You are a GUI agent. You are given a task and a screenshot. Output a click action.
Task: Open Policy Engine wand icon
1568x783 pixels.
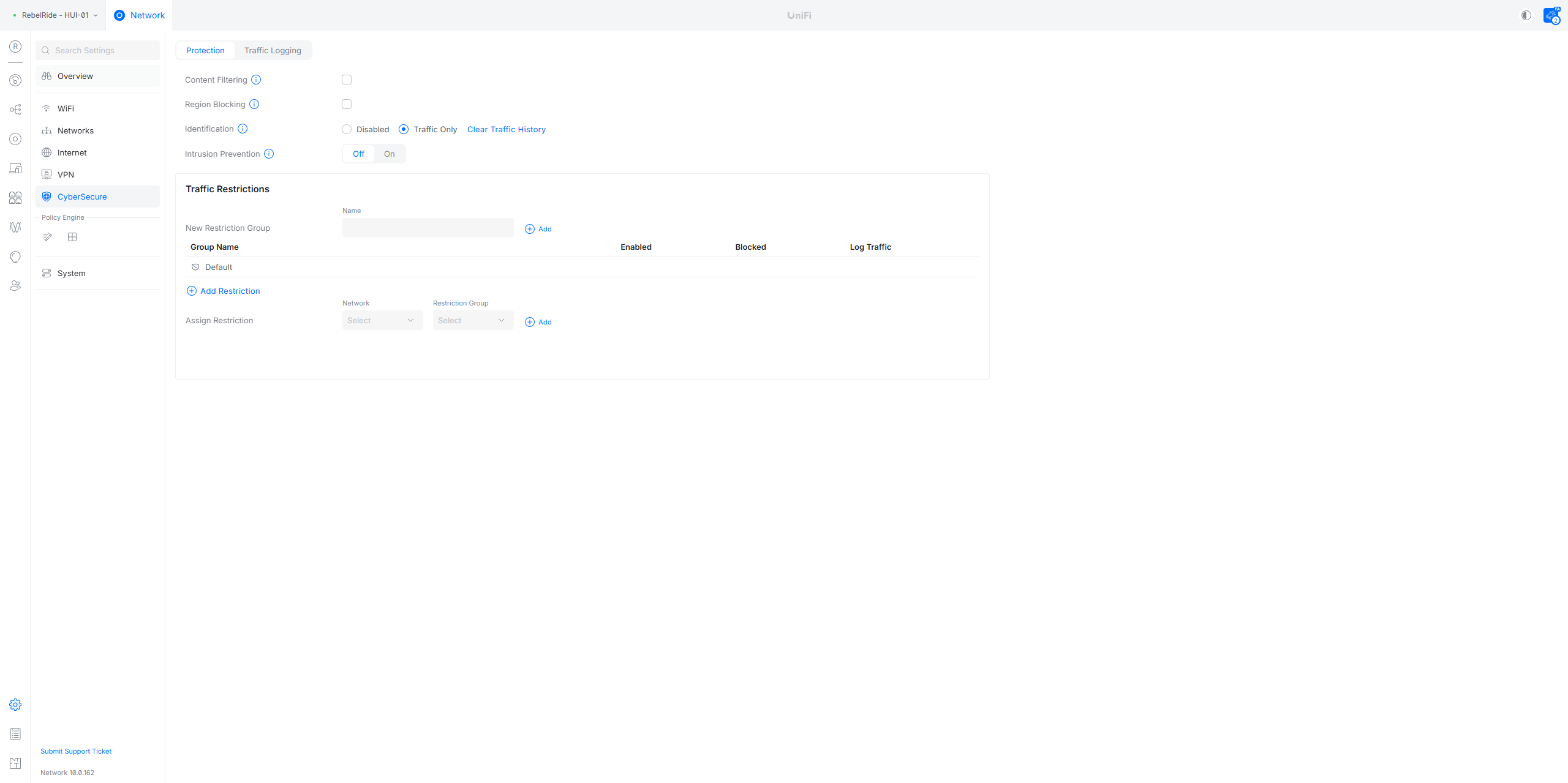coord(47,237)
